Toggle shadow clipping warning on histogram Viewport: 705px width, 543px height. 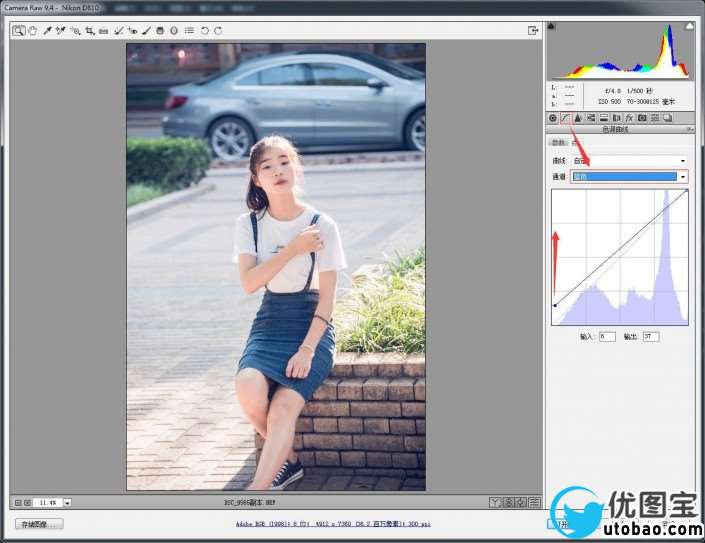point(552,27)
